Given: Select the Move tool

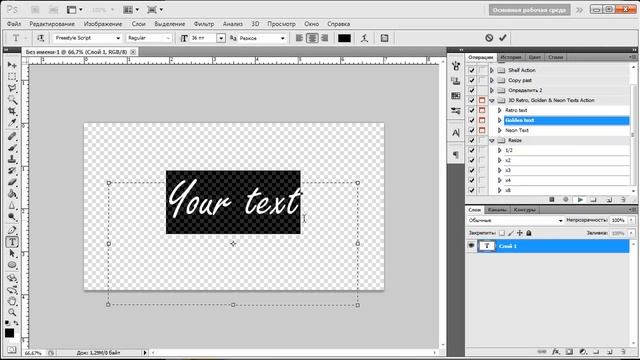Looking at the screenshot, I should (x=12, y=65).
